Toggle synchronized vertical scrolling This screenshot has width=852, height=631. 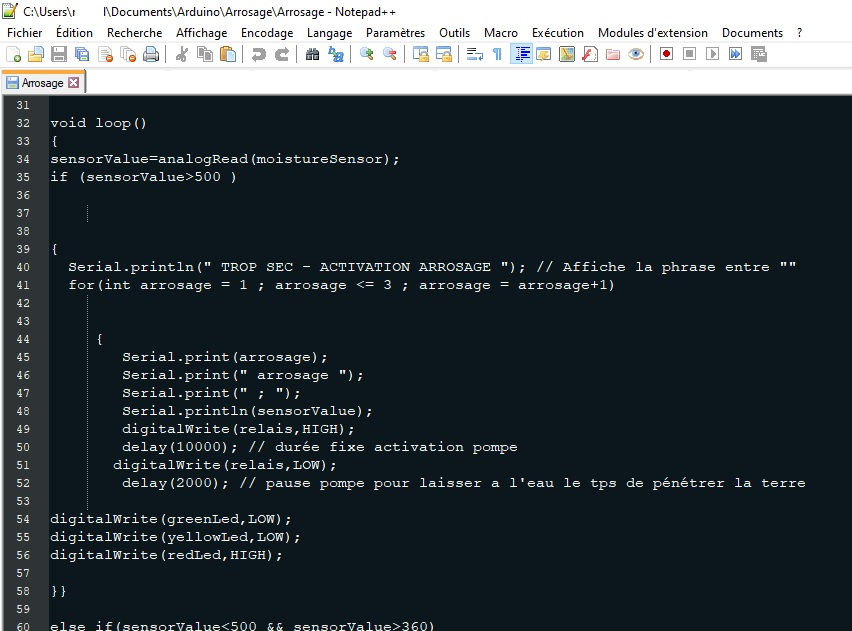click(421, 54)
